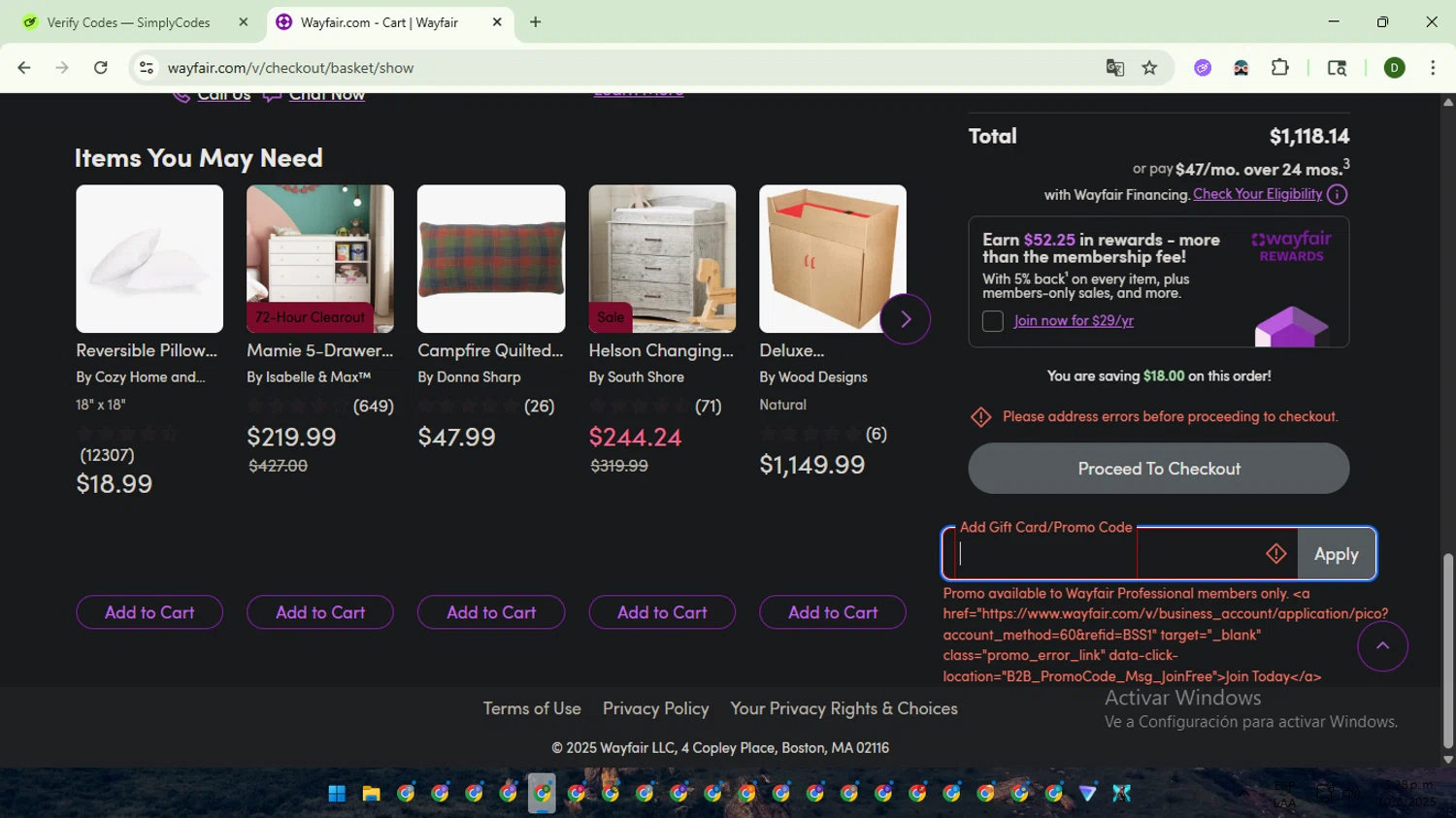Image resolution: width=1456 pixels, height=818 pixels.
Task: Click the Total $1,118.14 amount
Action: tap(1309, 137)
